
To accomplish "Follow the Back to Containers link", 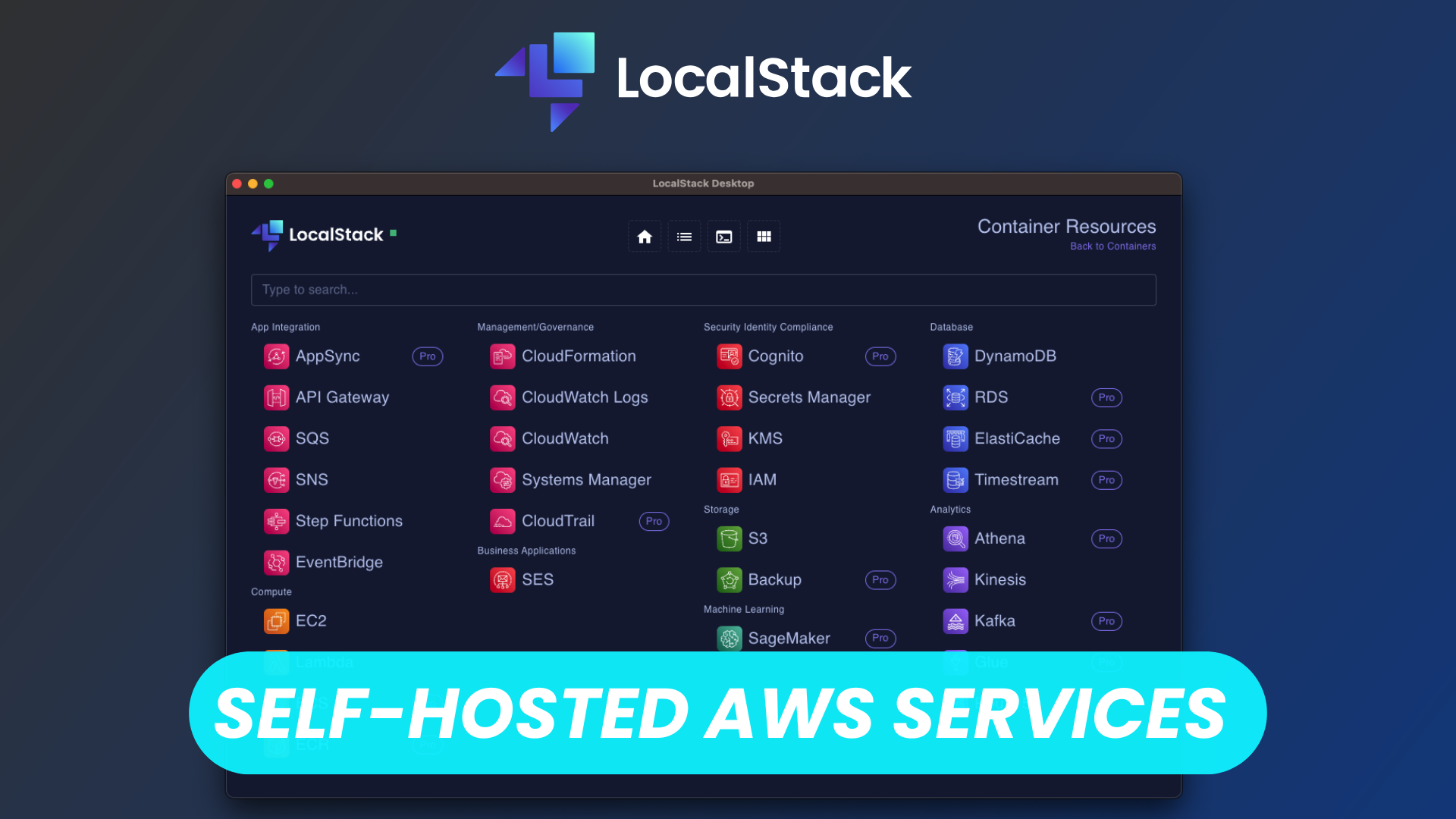I will pyautogui.click(x=1112, y=246).
